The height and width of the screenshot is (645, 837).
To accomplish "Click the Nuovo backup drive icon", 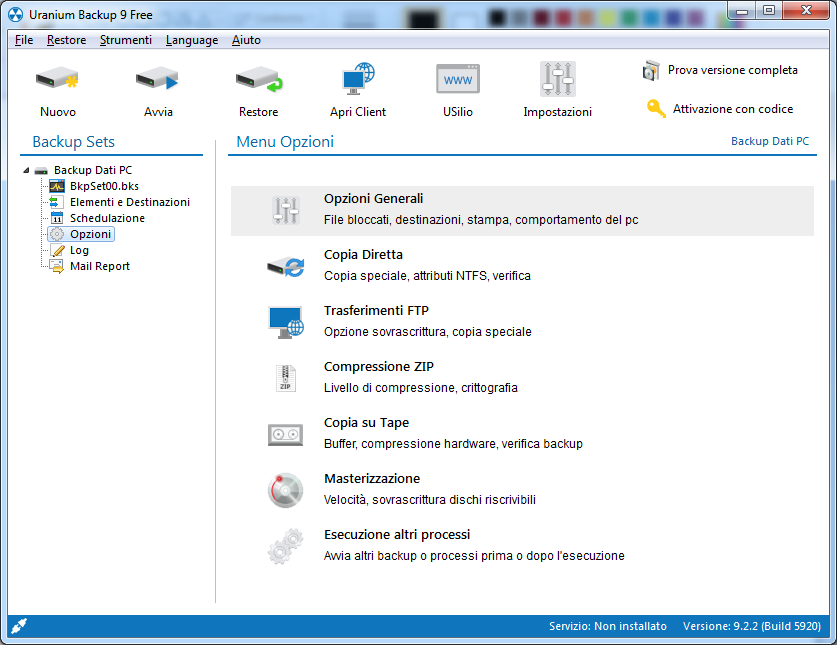I will 57,79.
